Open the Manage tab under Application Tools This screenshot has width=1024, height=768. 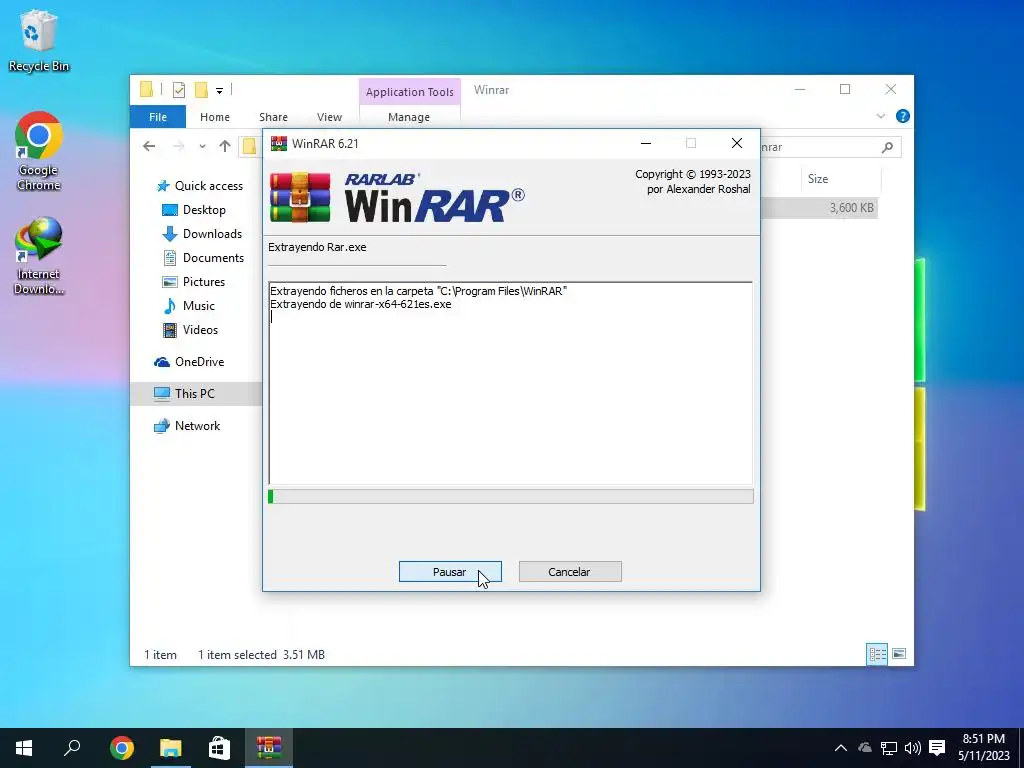tap(409, 117)
